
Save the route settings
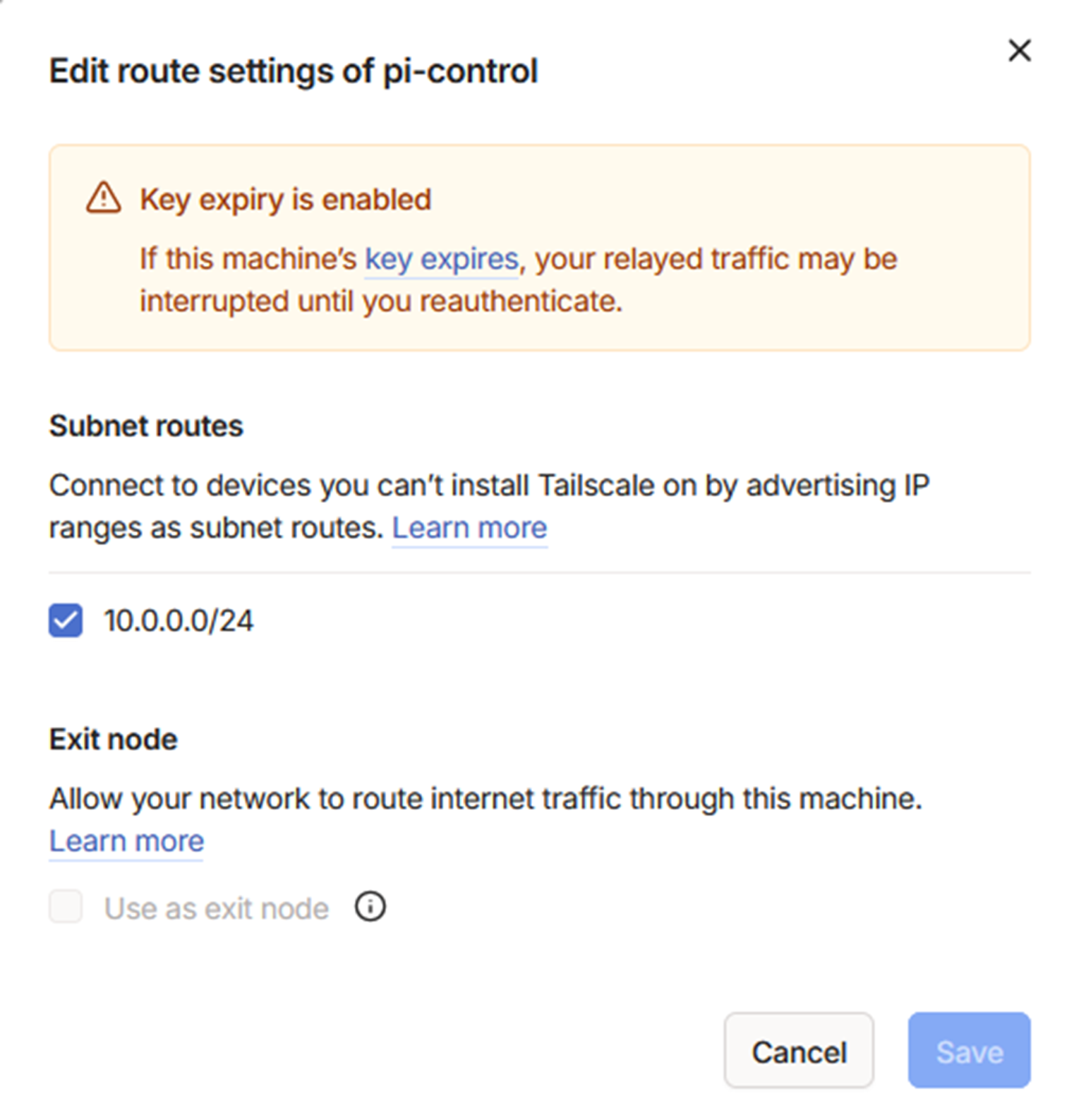[969, 1051]
